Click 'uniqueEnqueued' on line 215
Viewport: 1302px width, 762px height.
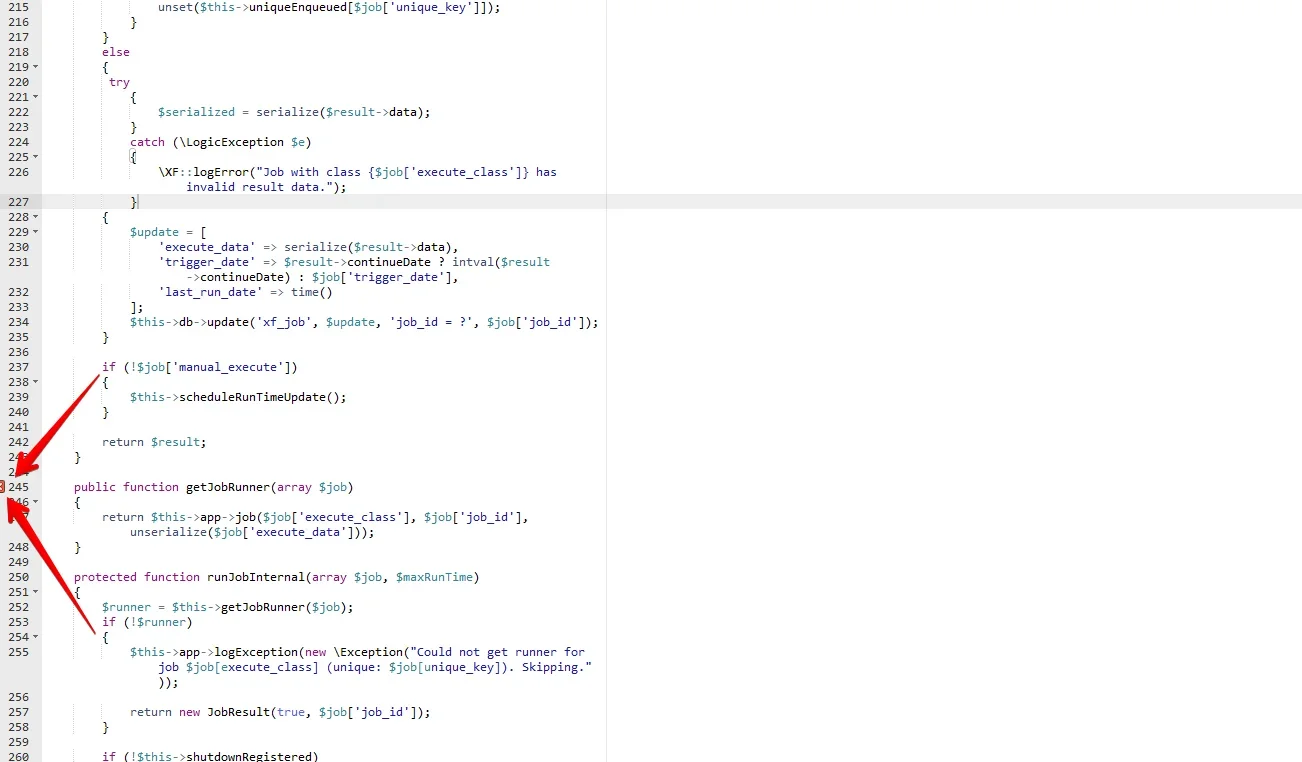298,7
